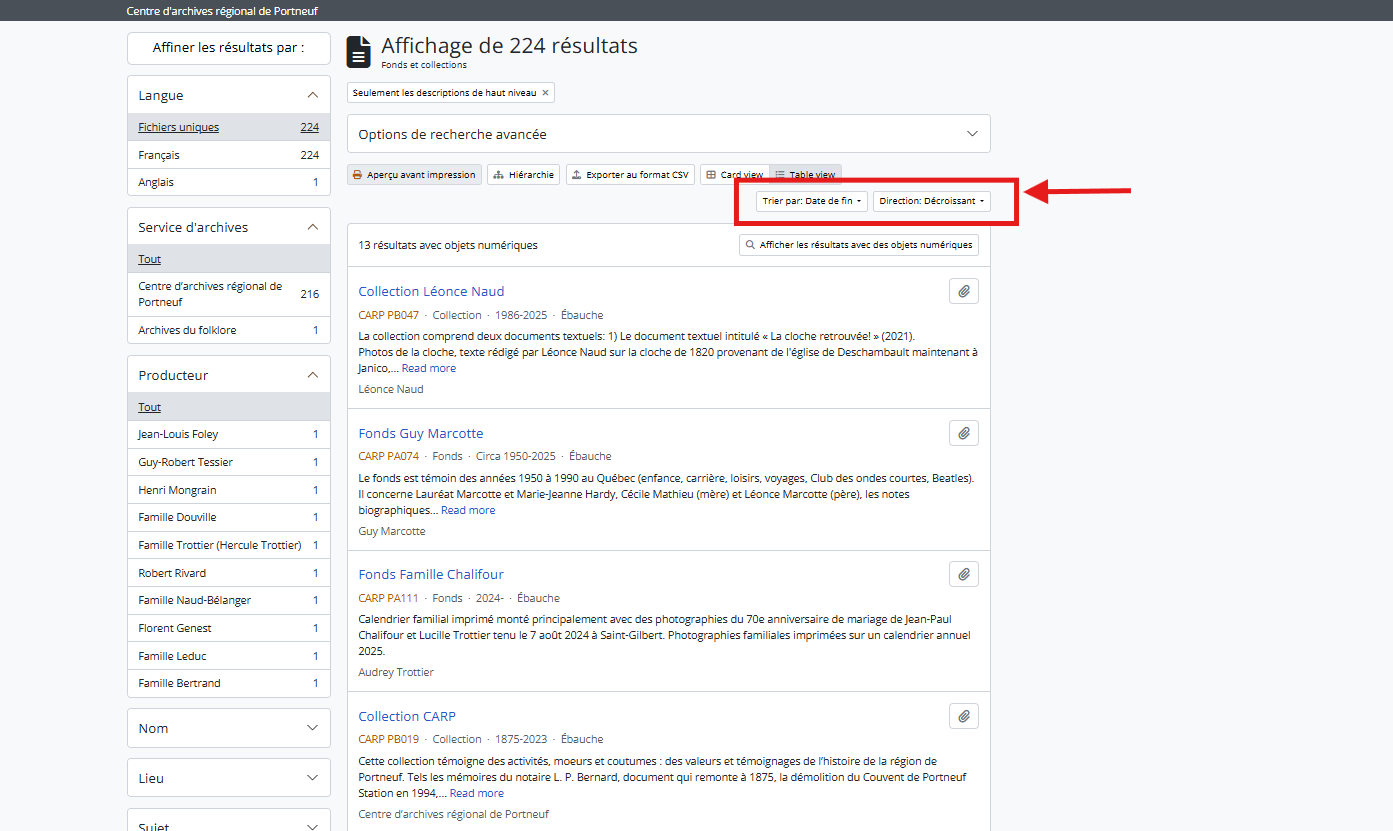This screenshot has width=1393, height=831.
Task: Click the paperclip icon for Fonds Famille Chalifour
Action: tap(963, 574)
